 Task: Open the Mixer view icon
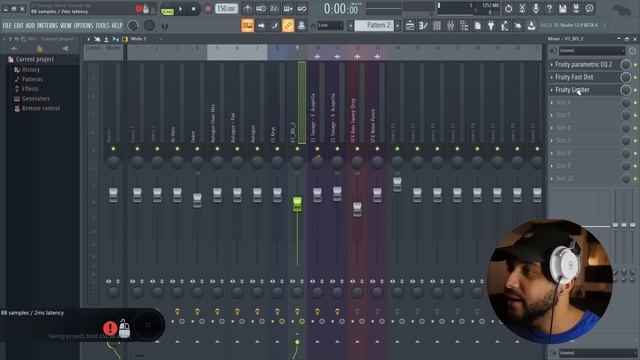tap(450, 26)
